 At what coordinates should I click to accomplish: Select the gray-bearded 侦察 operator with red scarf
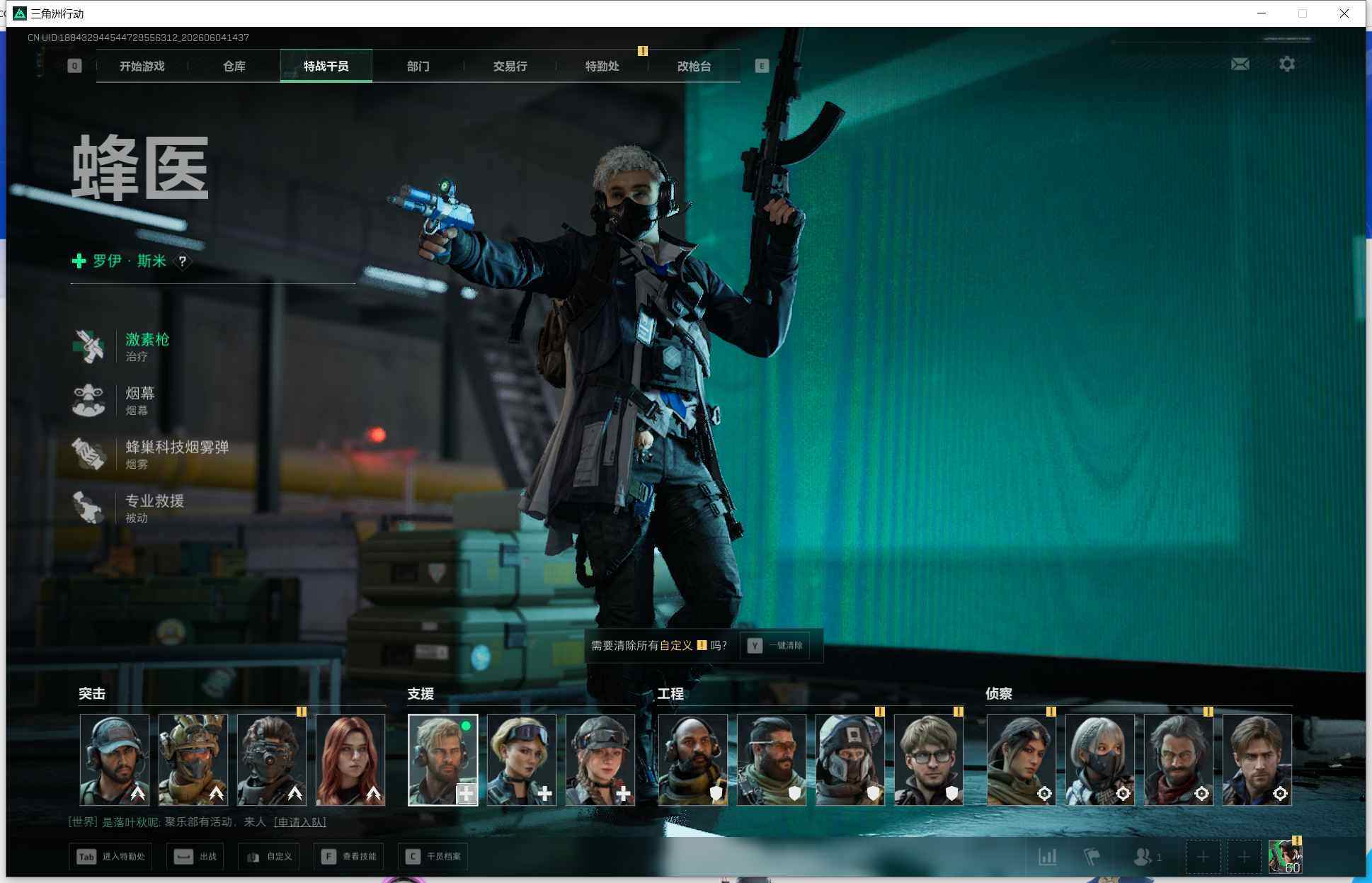click(1179, 760)
